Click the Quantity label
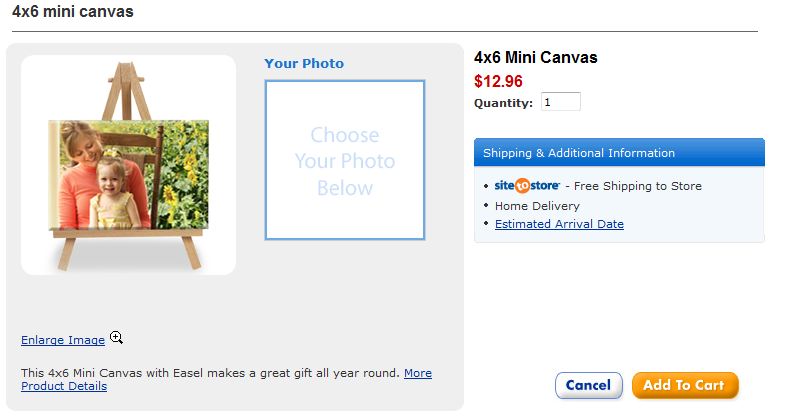The image size is (795, 419). point(503,103)
